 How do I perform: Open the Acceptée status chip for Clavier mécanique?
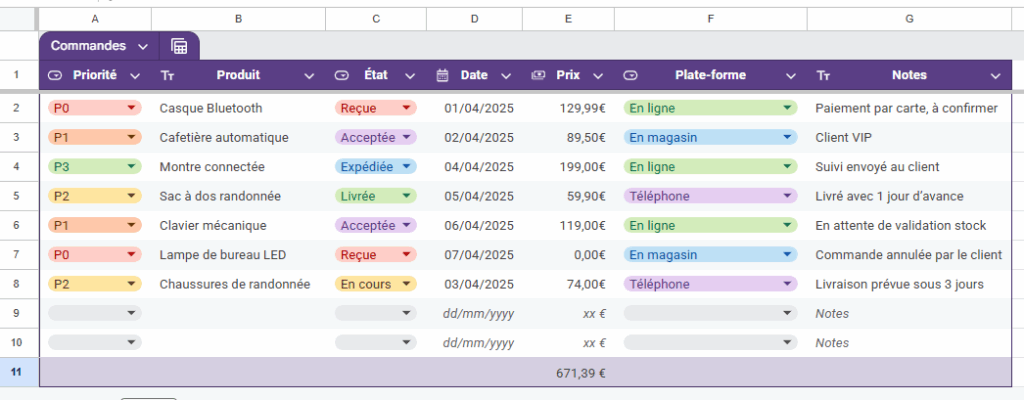point(376,225)
